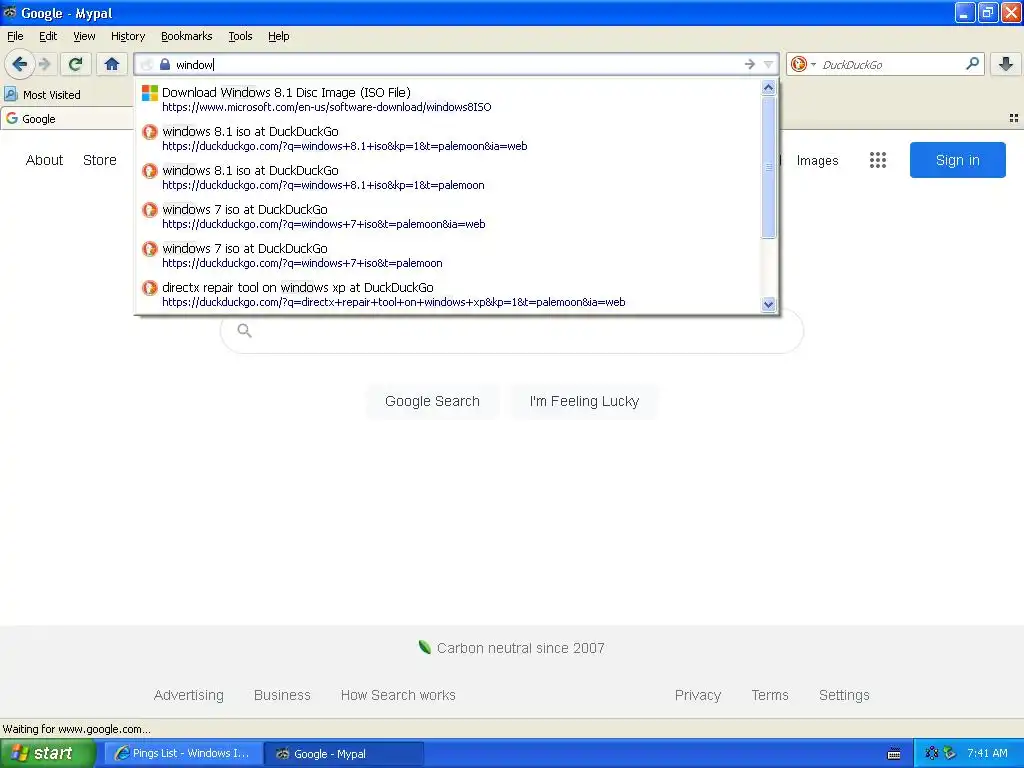Open the Most Visited bookmarks folder
The height and width of the screenshot is (768, 1024).
tap(42, 95)
